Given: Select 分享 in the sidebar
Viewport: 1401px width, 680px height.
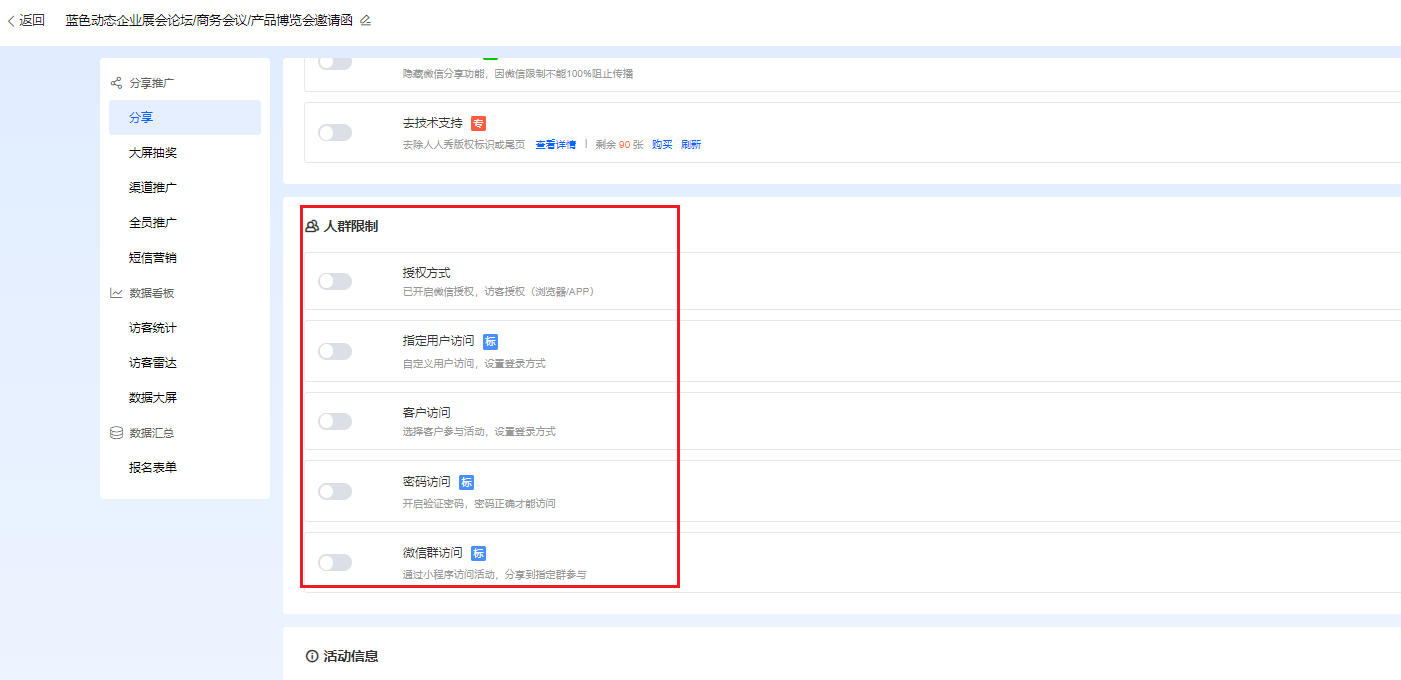Looking at the screenshot, I should tap(185, 118).
